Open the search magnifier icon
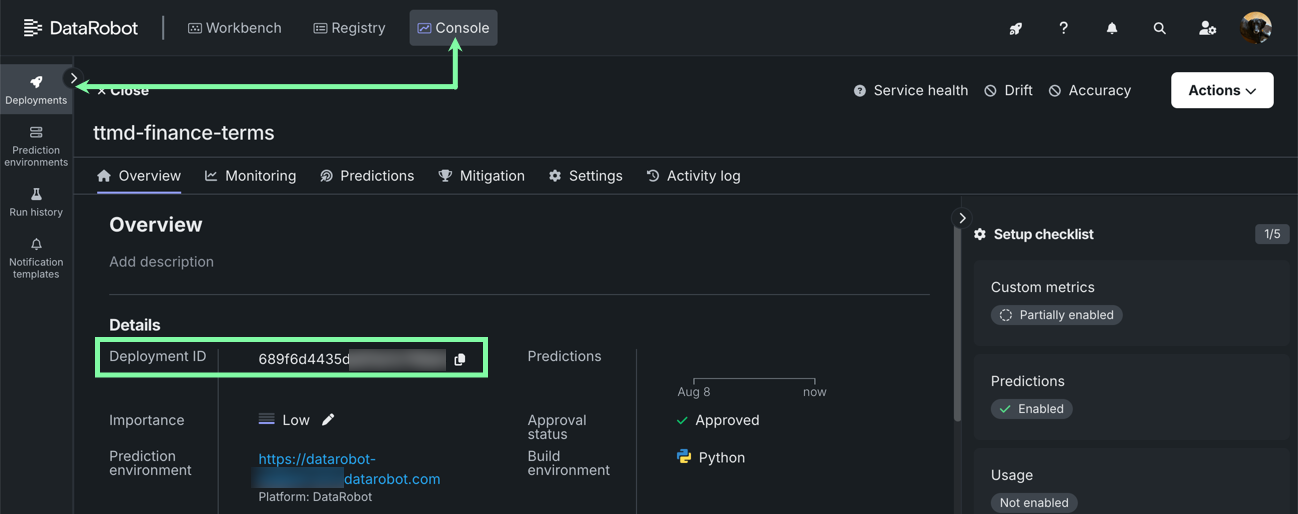The image size is (1298, 514). click(1159, 28)
